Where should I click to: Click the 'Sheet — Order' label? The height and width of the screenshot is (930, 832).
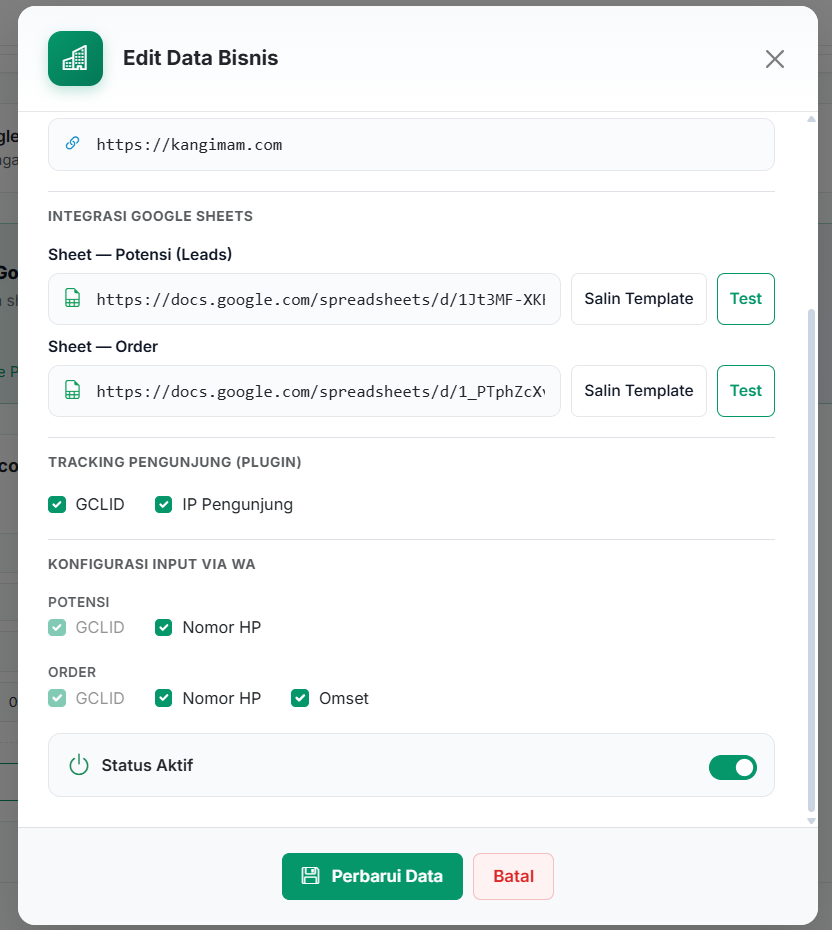103,346
